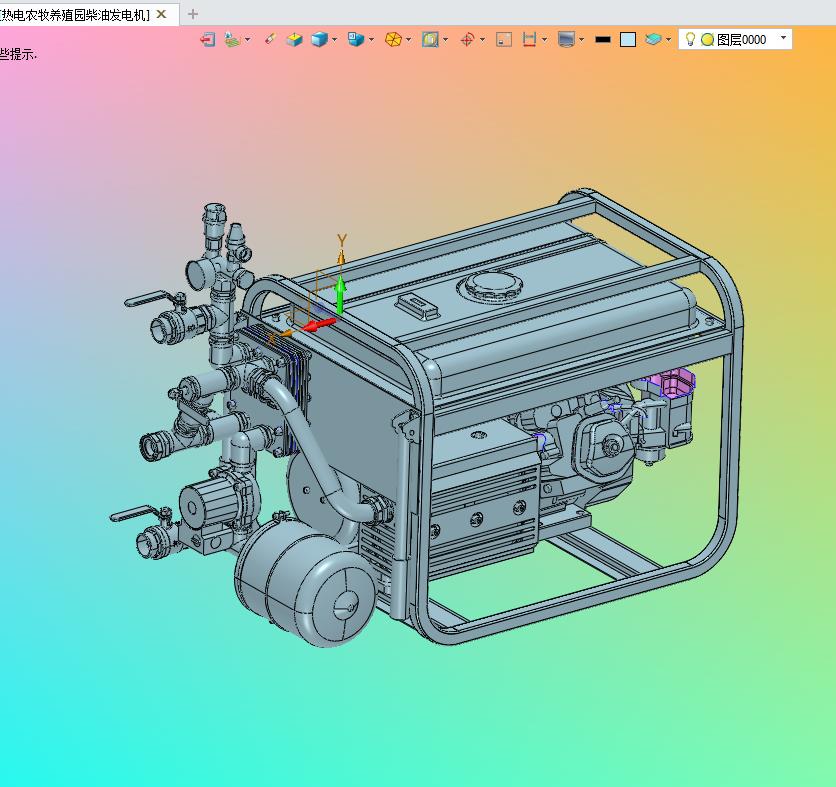Open the 图层0000 layer combo box
The width and height of the screenshot is (836, 787).
[735, 39]
